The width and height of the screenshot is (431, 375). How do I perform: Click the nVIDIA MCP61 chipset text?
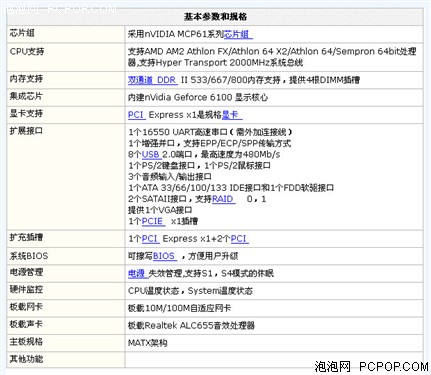pyautogui.click(x=176, y=34)
